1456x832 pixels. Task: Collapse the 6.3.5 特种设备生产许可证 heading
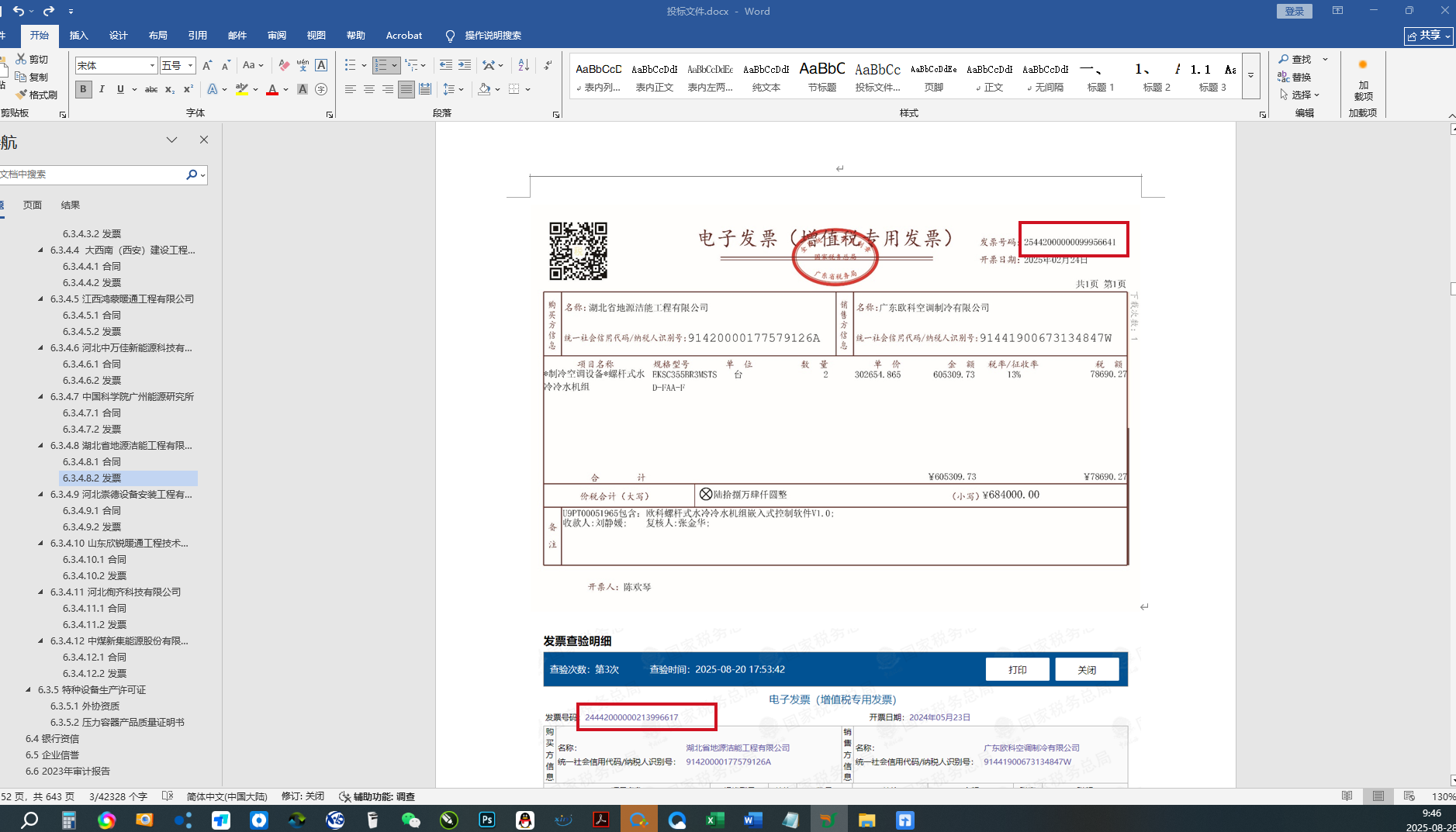(x=29, y=689)
